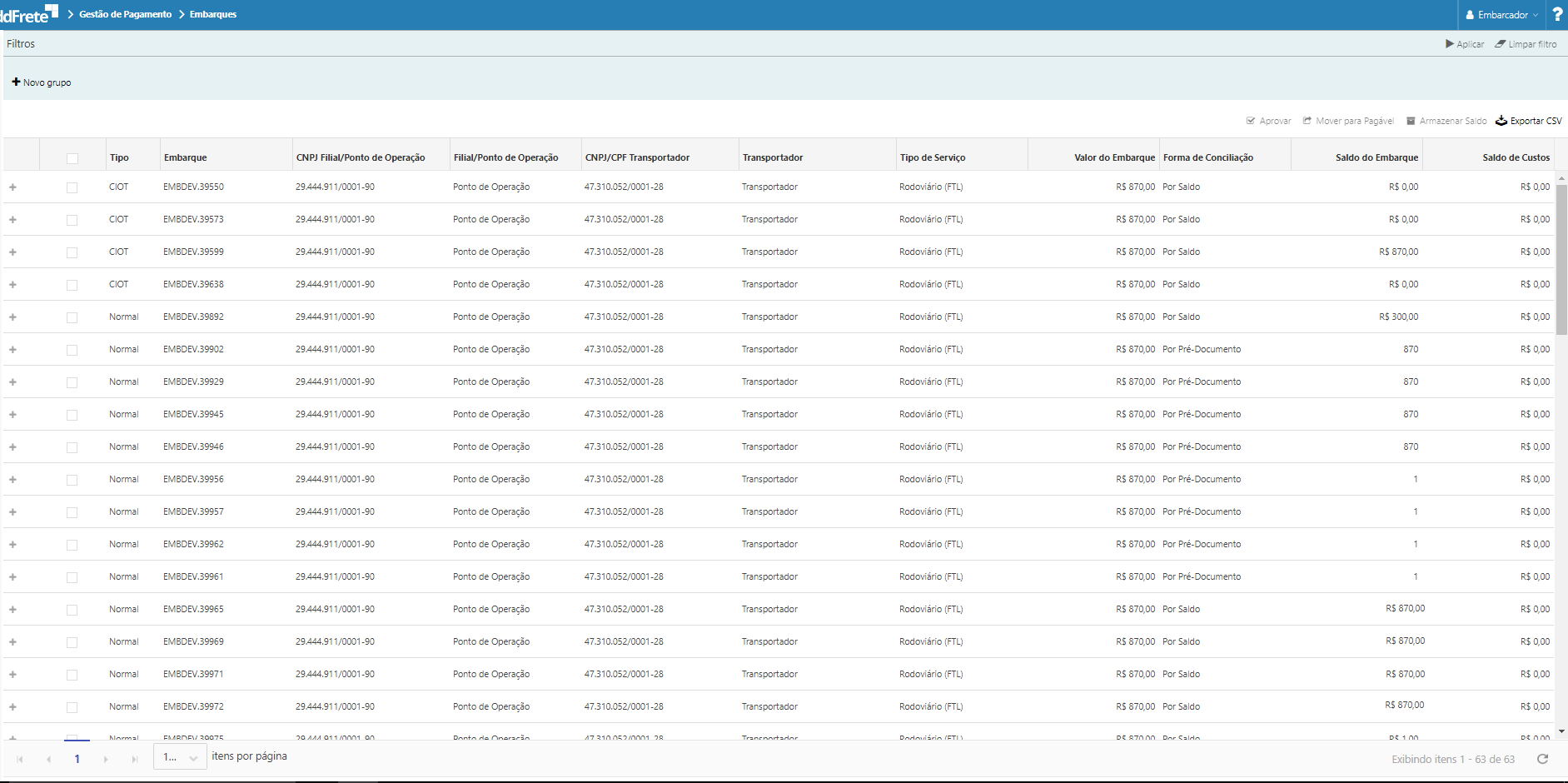Click the refresh icon in pagination footer
This screenshot has width=1568, height=783.
[1542, 759]
